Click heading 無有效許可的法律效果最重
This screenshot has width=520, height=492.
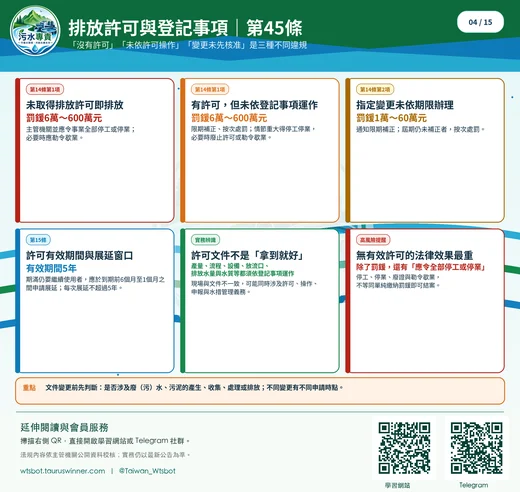(414, 255)
